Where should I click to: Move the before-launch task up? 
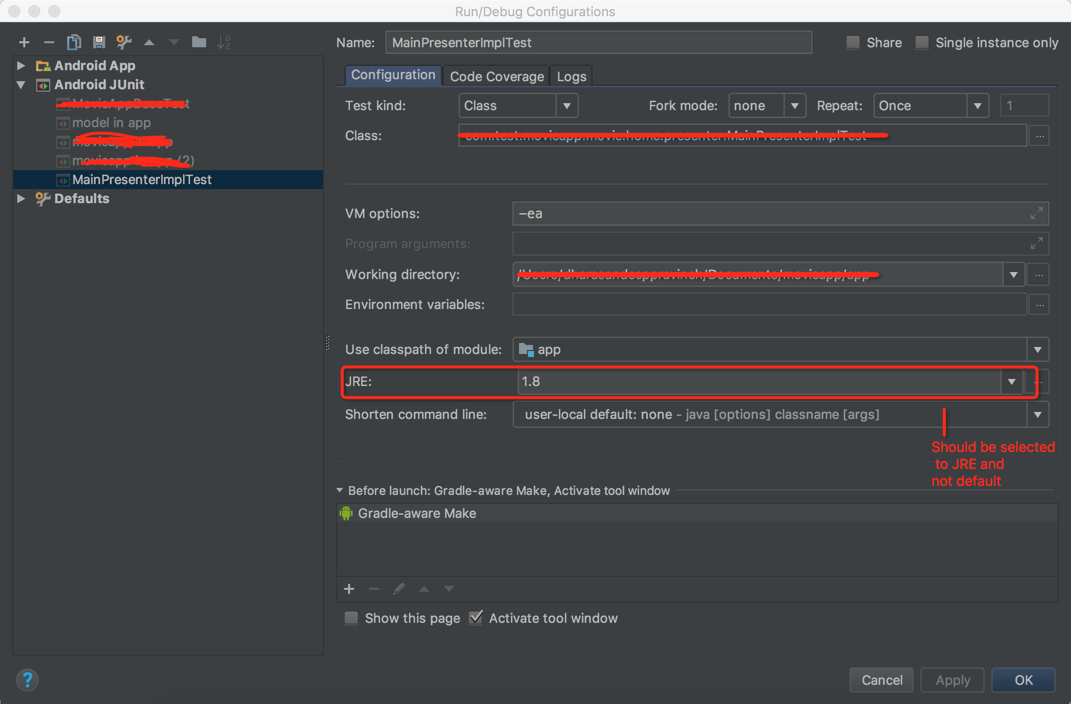(424, 589)
